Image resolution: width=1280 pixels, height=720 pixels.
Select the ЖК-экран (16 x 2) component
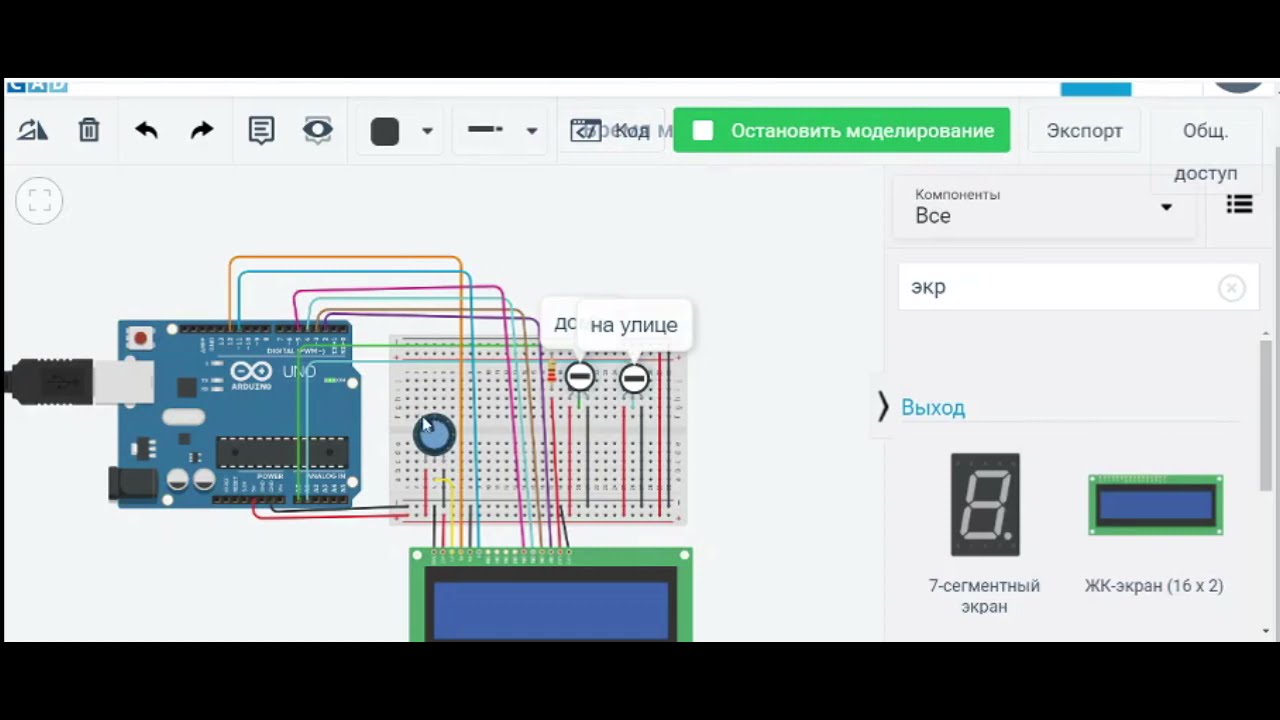[x=1154, y=534]
